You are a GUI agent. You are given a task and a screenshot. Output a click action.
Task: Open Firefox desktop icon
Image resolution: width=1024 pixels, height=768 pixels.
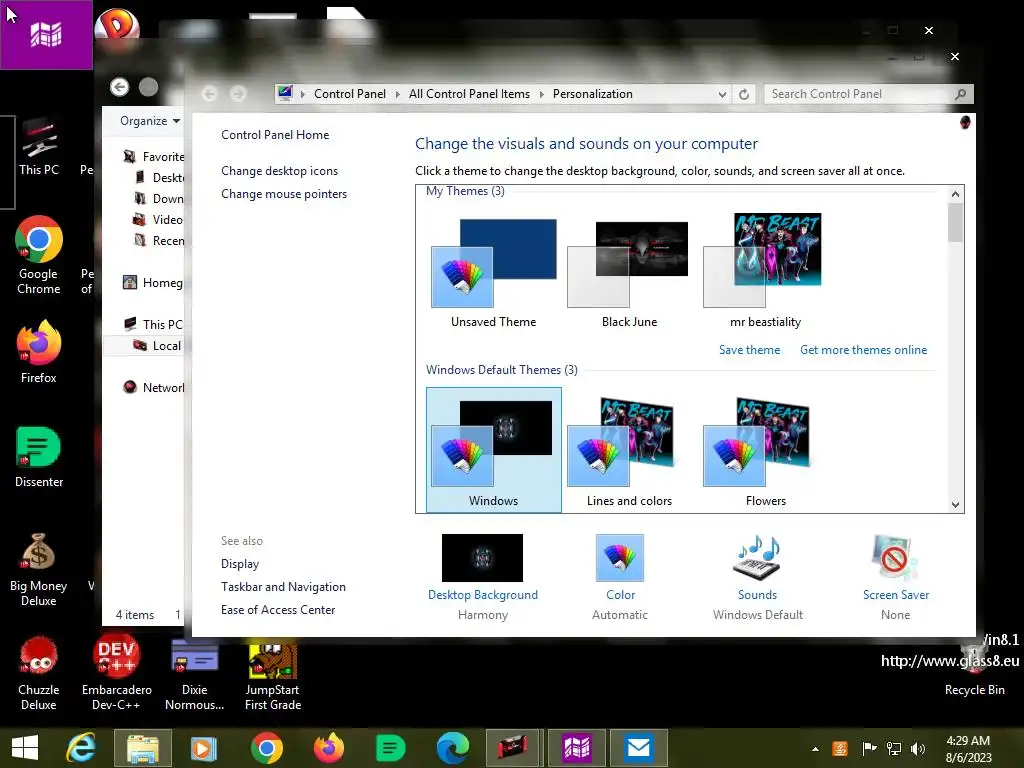[39, 351]
